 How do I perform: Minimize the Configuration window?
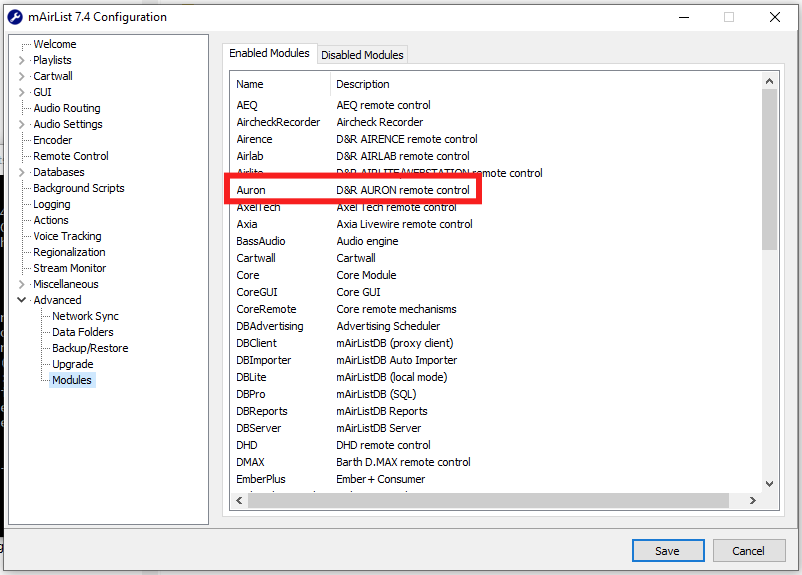tap(684, 17)
